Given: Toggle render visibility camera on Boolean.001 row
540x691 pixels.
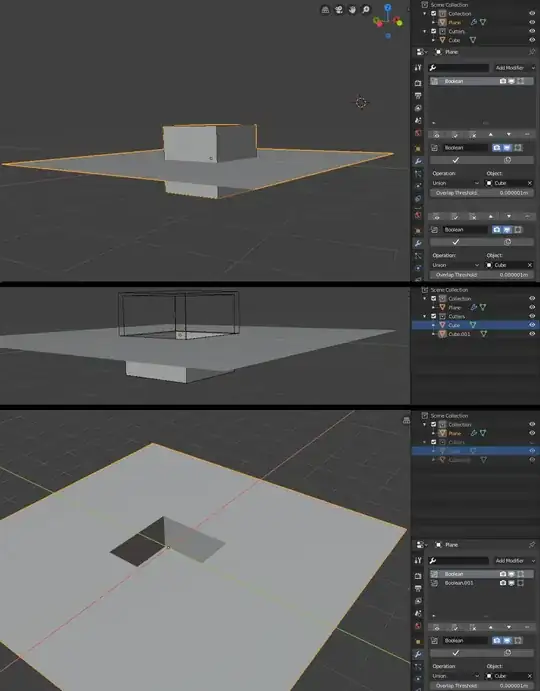Looking at the screenshot, I should pos(503,583).
